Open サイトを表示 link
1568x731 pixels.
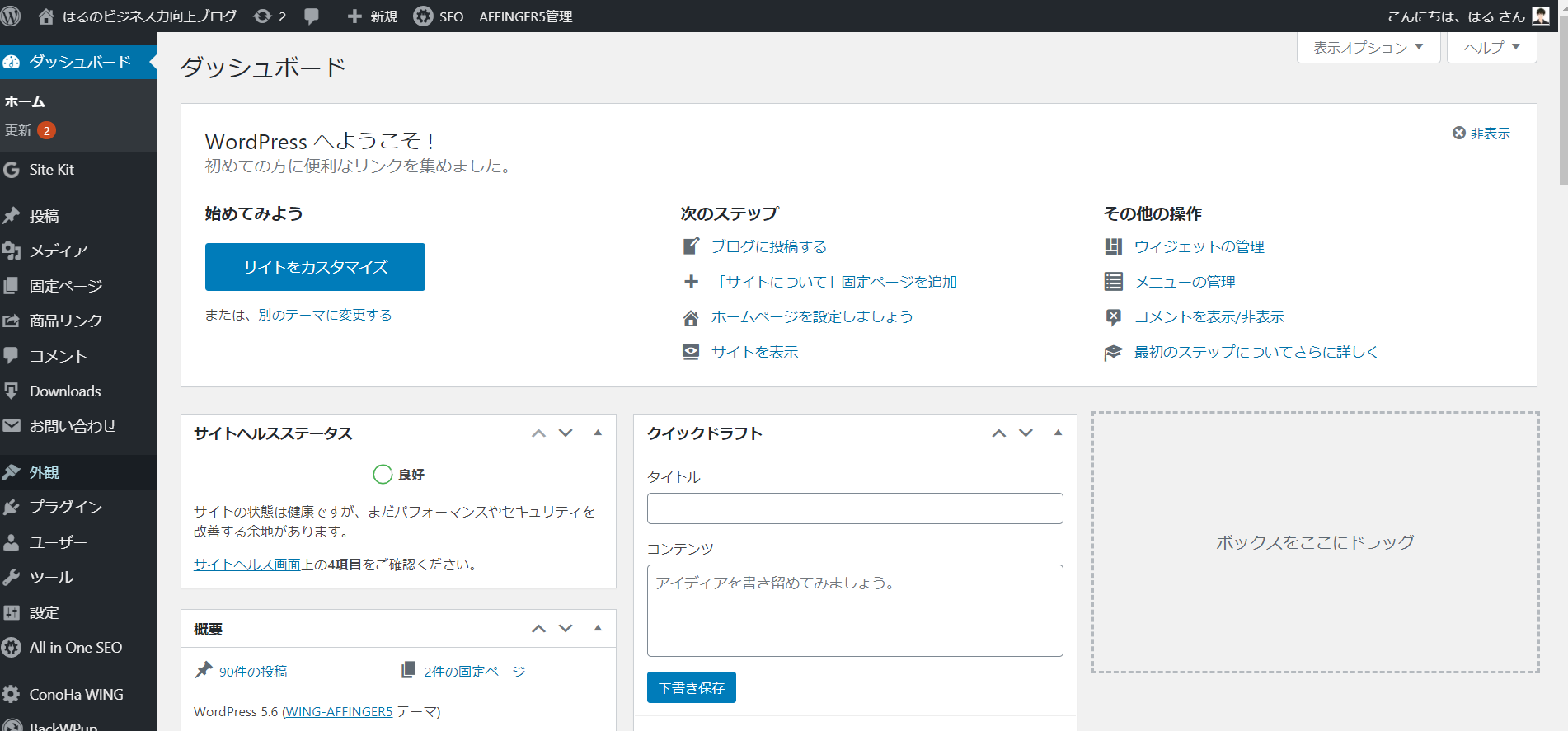pyautogui.click(x=755, y=352)
